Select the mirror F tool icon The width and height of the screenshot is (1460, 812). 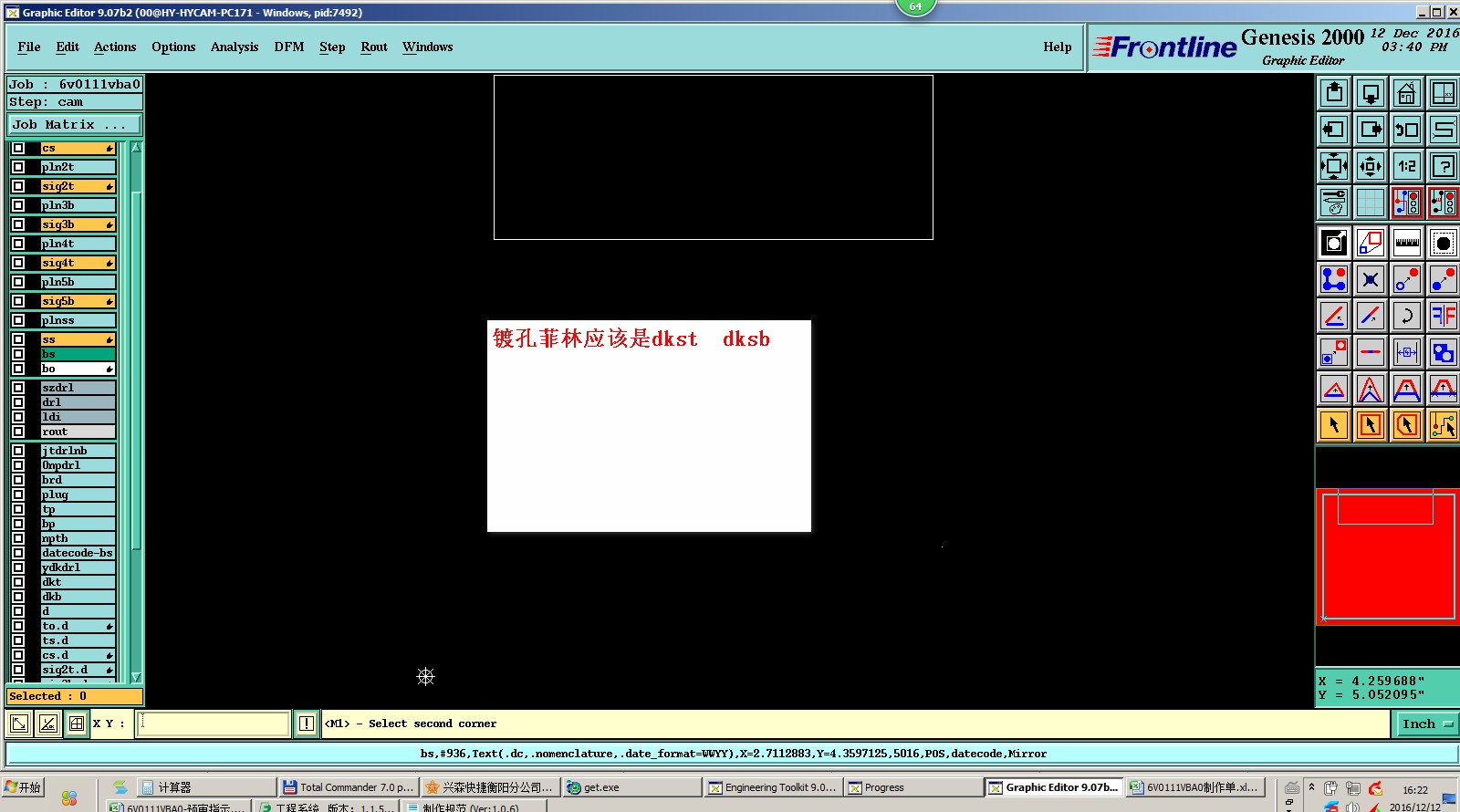1444,316
